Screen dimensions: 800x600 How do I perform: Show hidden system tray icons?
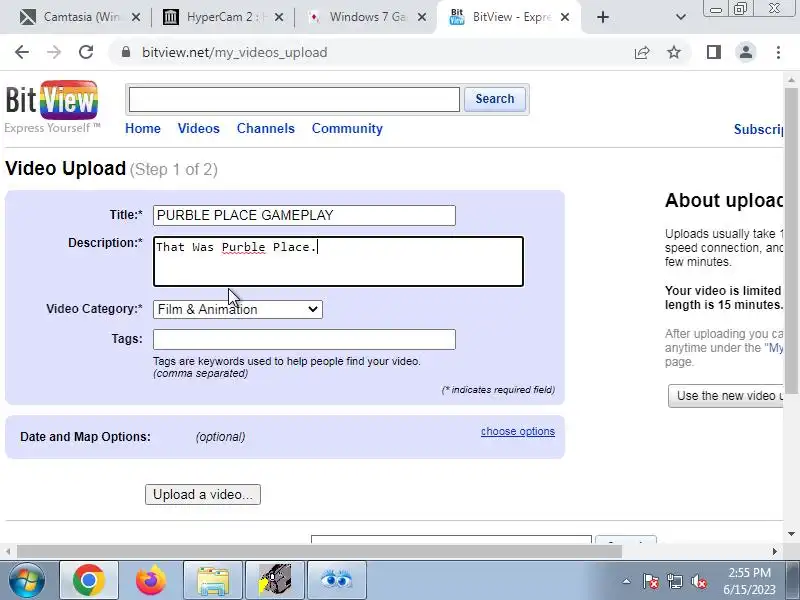627,581
